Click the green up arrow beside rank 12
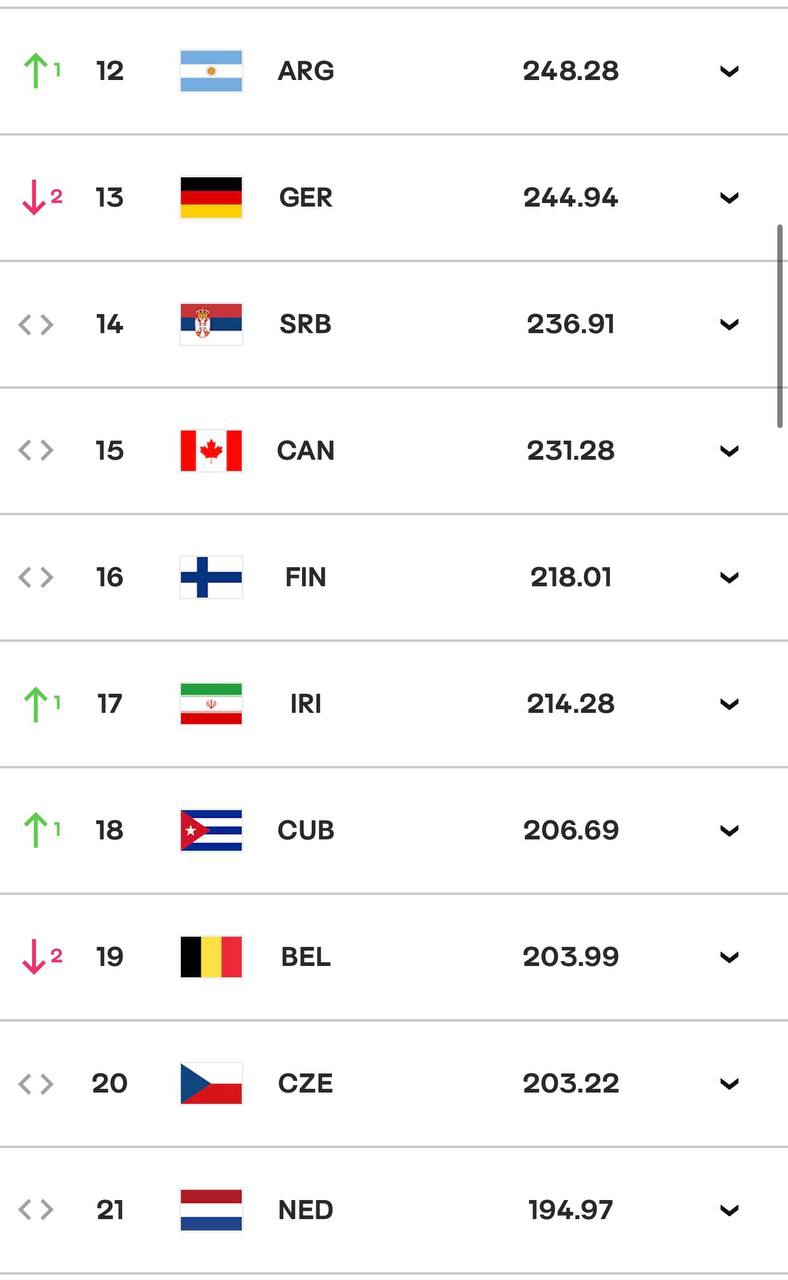788x1280 pixels. click(35, 71)
